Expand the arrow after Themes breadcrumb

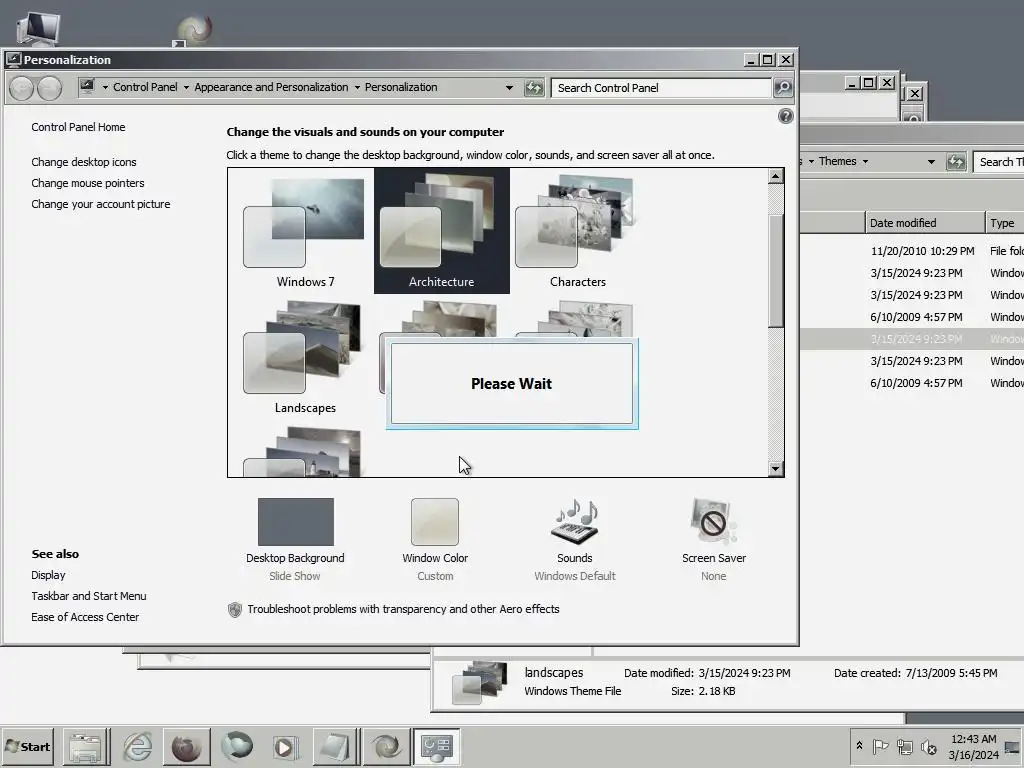[865, 161]
